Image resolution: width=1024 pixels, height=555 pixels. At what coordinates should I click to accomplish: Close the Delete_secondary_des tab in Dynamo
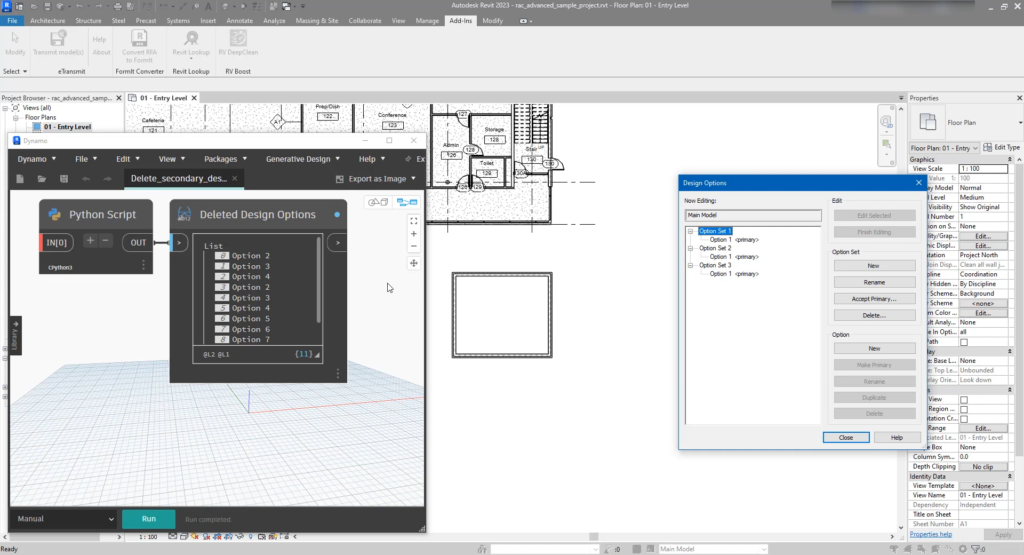234,178
